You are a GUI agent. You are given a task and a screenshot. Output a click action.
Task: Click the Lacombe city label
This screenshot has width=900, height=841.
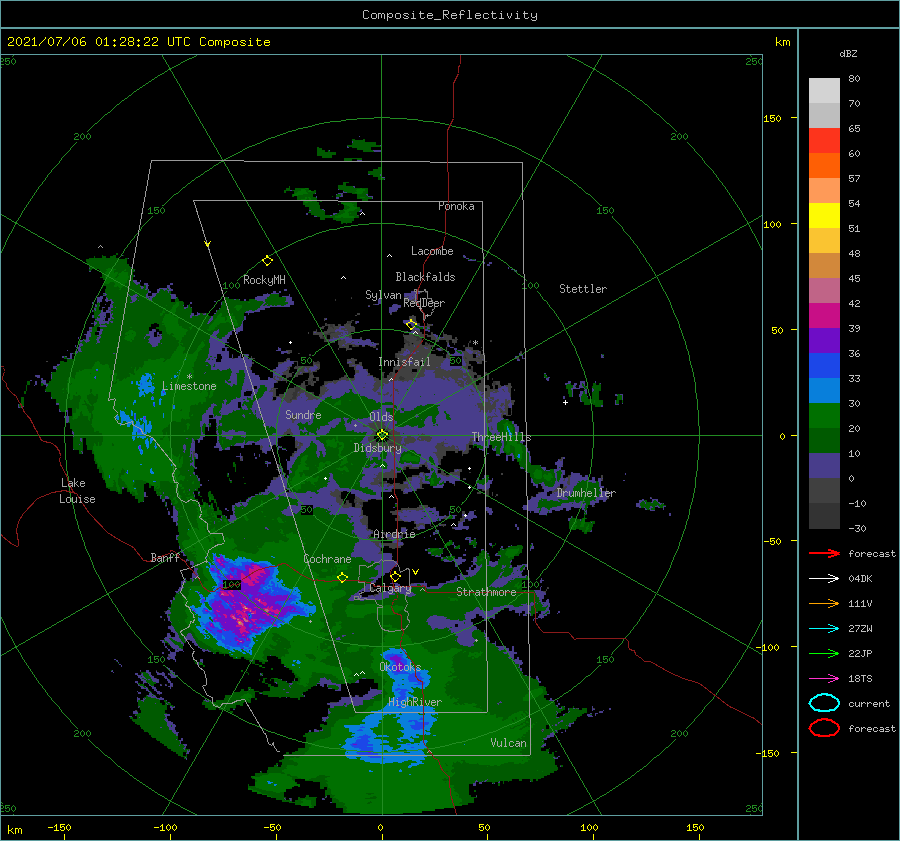point(432,251)
